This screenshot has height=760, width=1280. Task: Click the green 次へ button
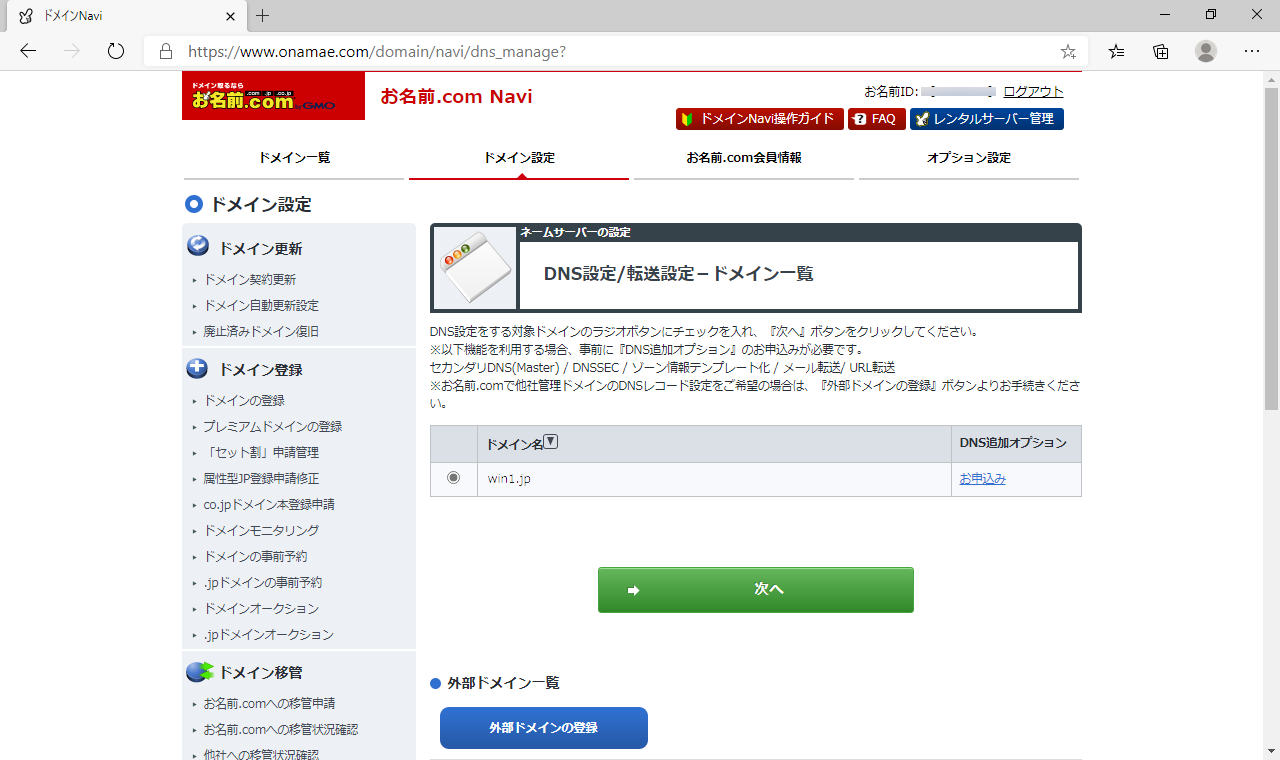click(756, 590)
